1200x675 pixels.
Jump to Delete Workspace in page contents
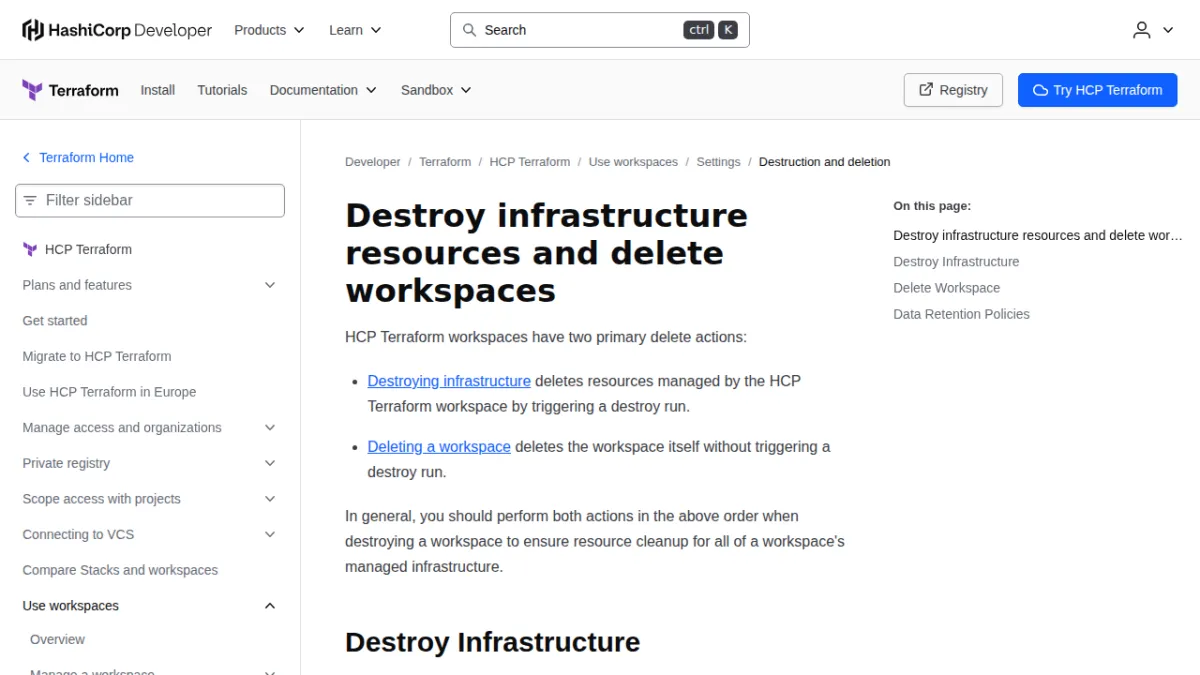point(946,288)
